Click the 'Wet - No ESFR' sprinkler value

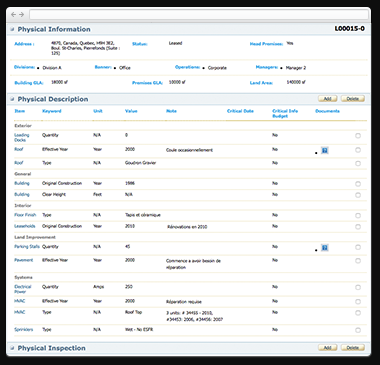(x=139, y=329)
